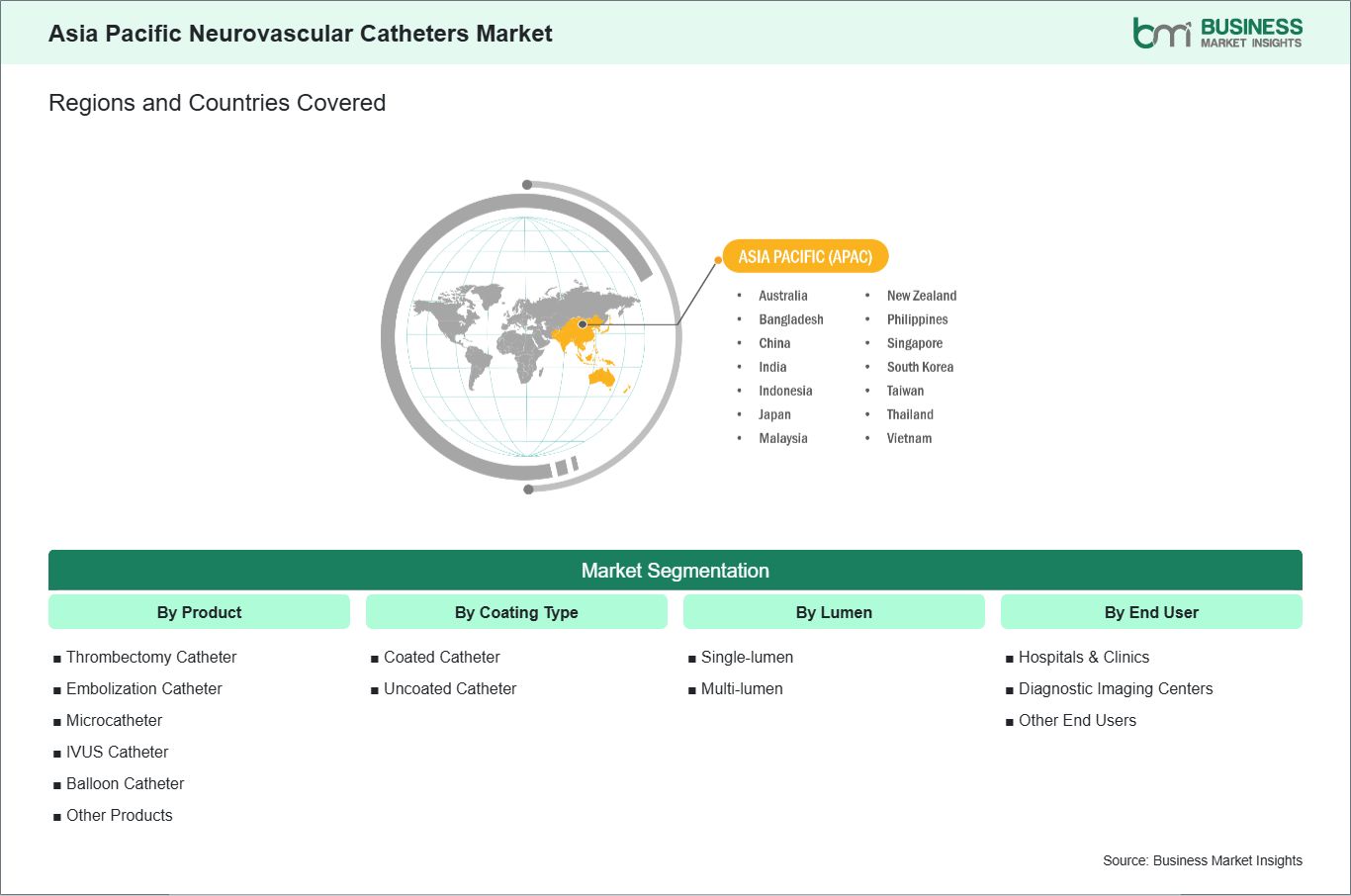The width and height of the screenshot is (1351, 896).
Task: Click the Asia Pacific Neurovascular Catheters Market title
Action: click(300, 33)
